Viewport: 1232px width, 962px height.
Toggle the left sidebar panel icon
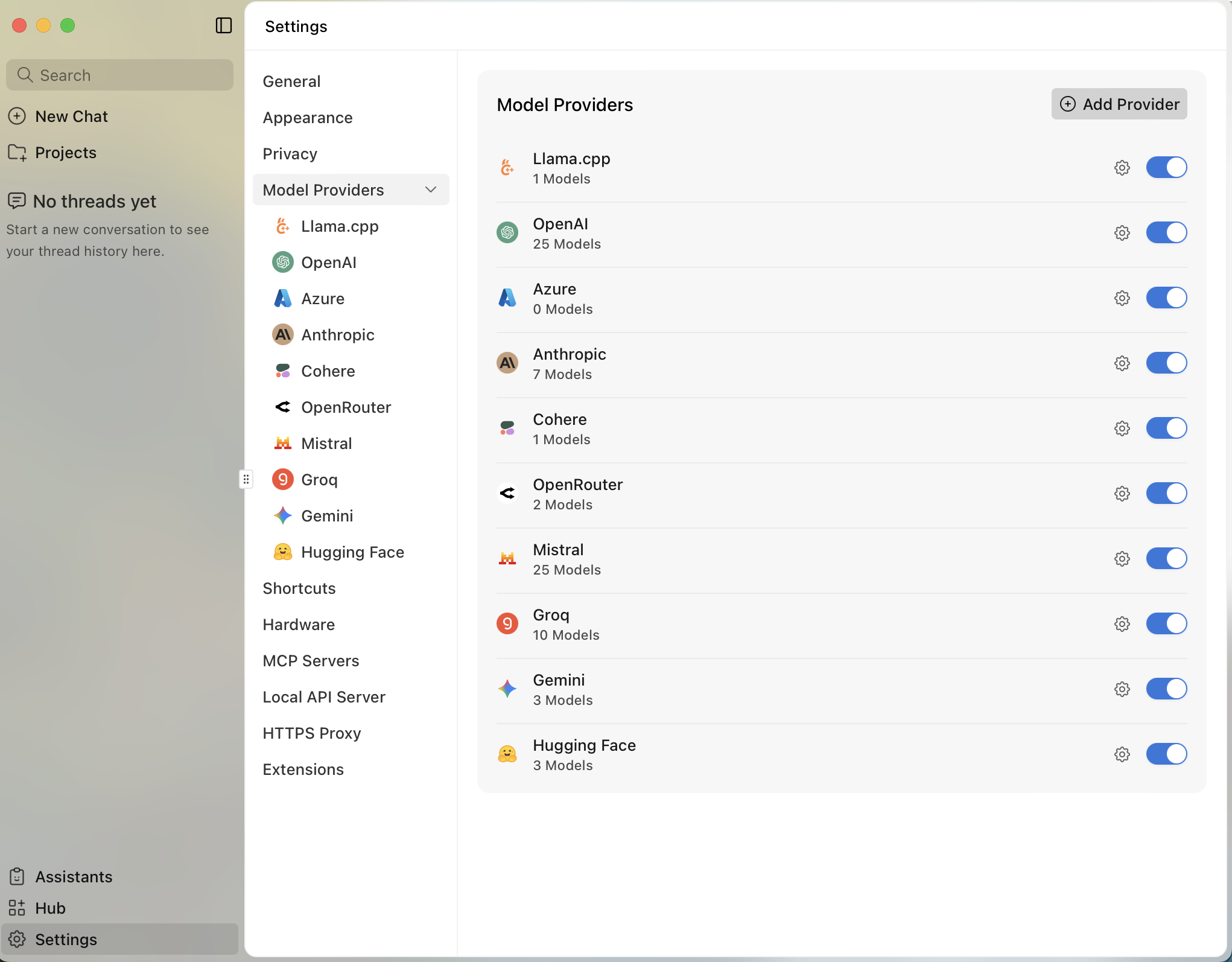[x=224, y=25]
